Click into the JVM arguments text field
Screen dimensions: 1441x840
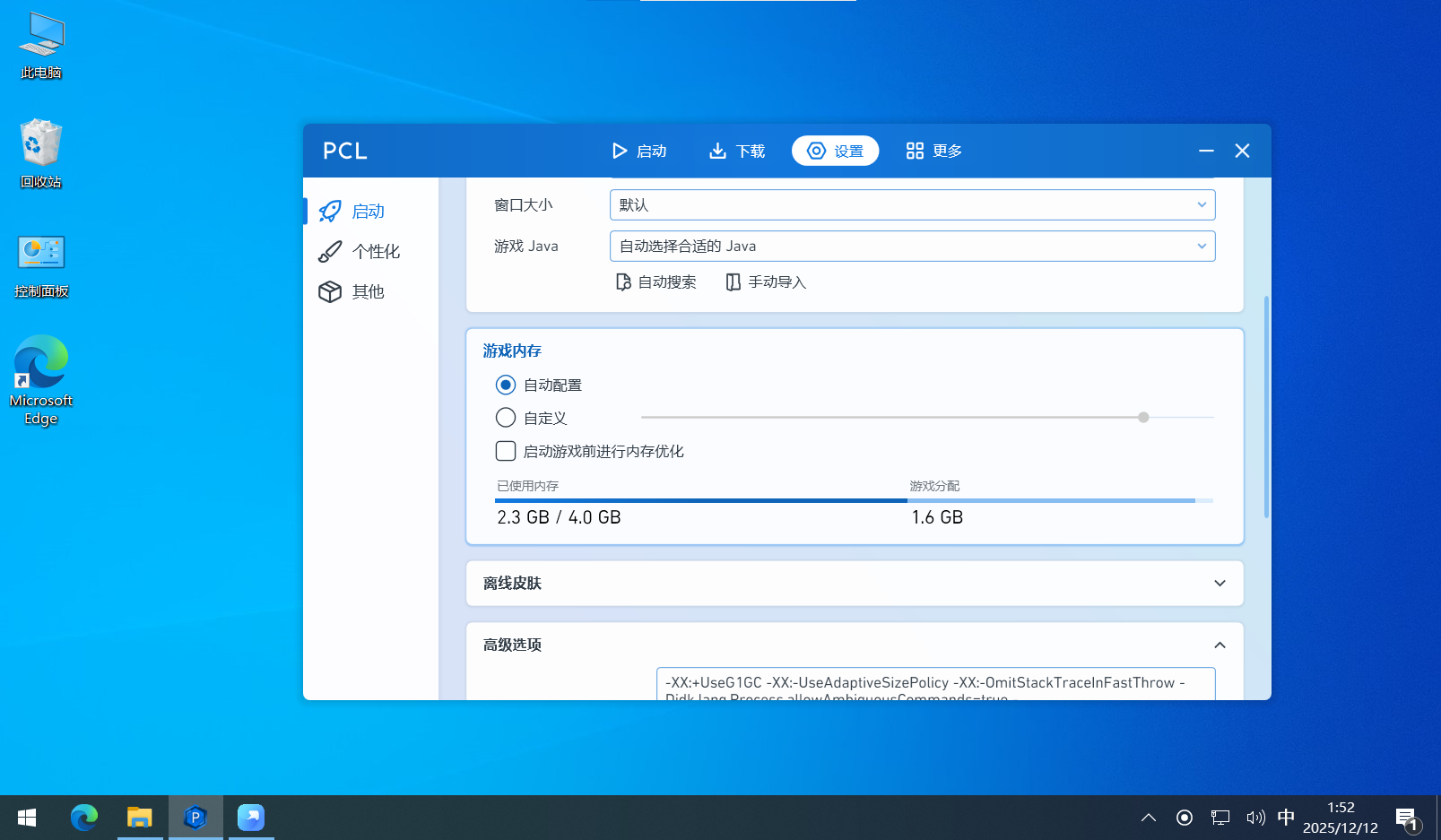(x=935, y=684)
